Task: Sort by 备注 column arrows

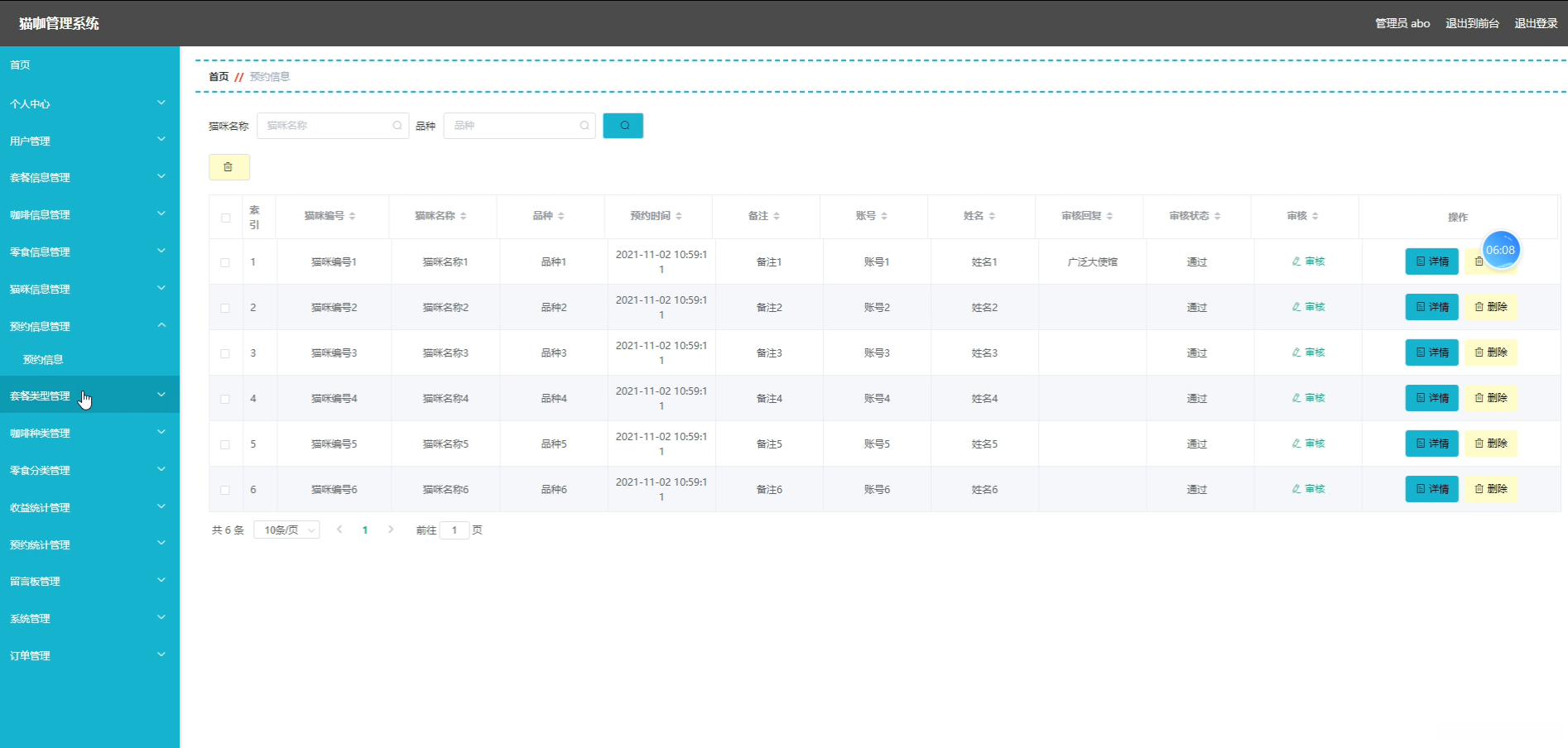Action: pos(777,216)
